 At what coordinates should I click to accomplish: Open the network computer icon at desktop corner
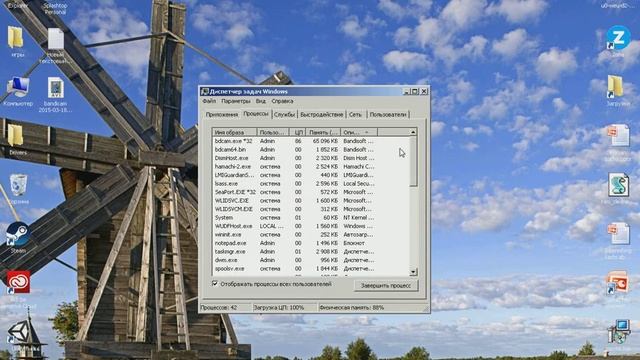coord(618,331)
